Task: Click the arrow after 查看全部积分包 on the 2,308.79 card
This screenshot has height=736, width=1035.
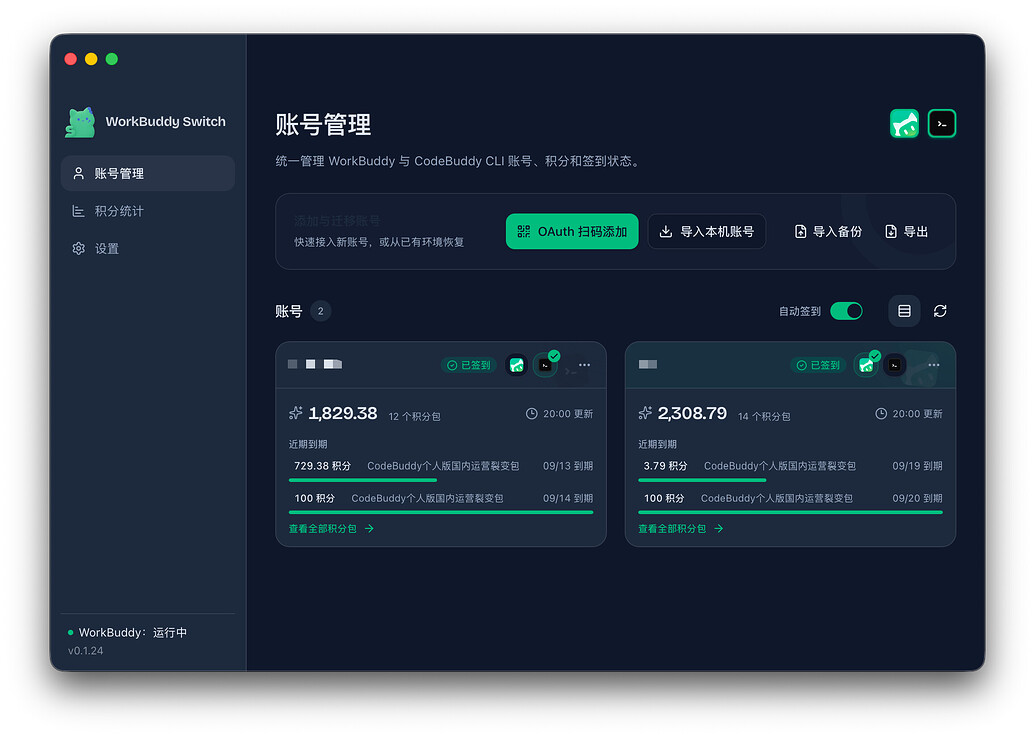Action: coord(718,529)
